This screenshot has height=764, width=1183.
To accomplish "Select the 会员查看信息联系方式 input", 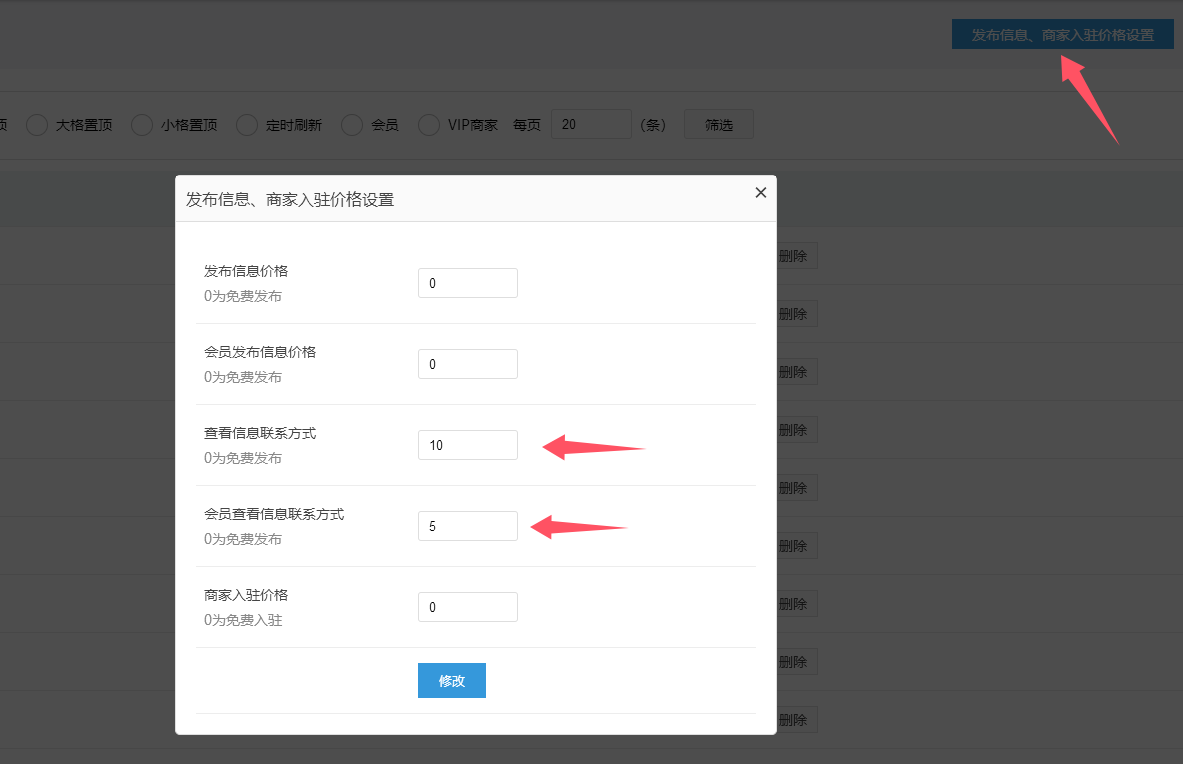I will click(467, 526).
